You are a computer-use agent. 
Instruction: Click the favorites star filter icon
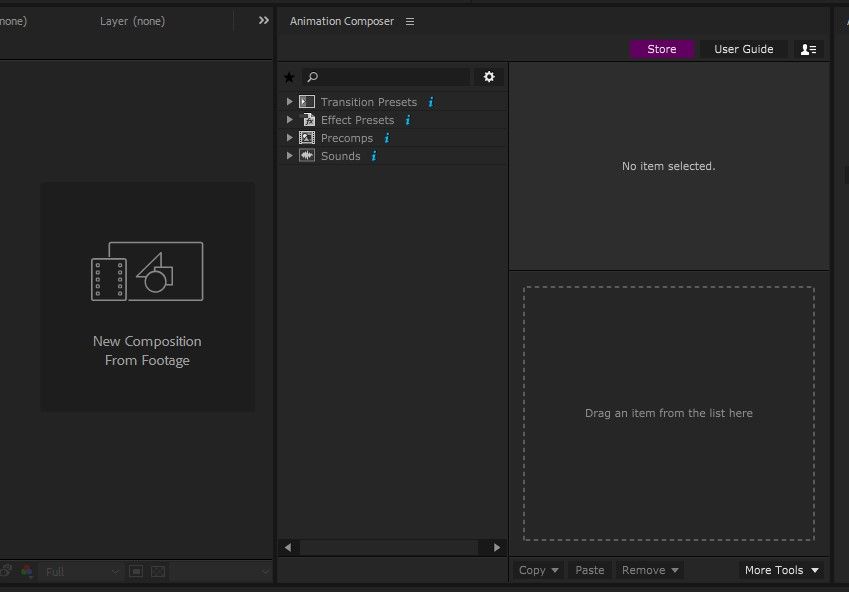[289, 77]
